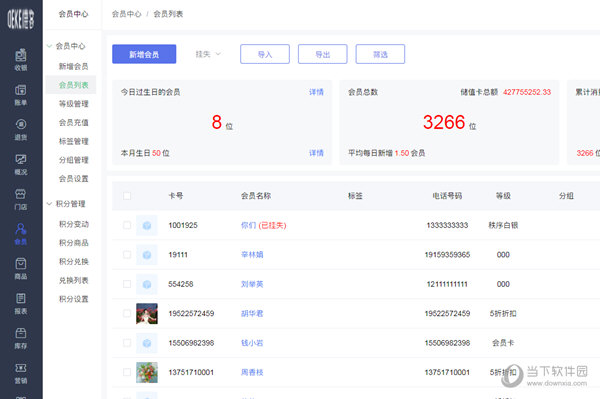
Task: Select the 会员 member icon in sidebar
Action: click(21, 234)
